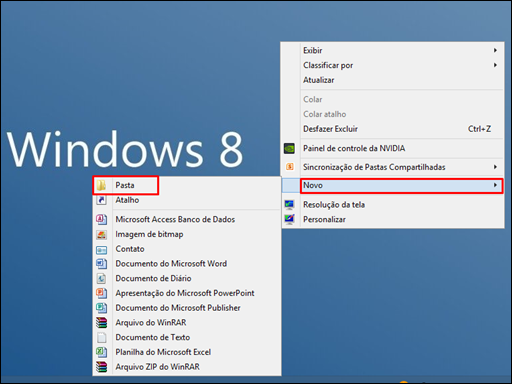Expand the Novo submenu arrow
512x384 pixels.
point(495,185)
